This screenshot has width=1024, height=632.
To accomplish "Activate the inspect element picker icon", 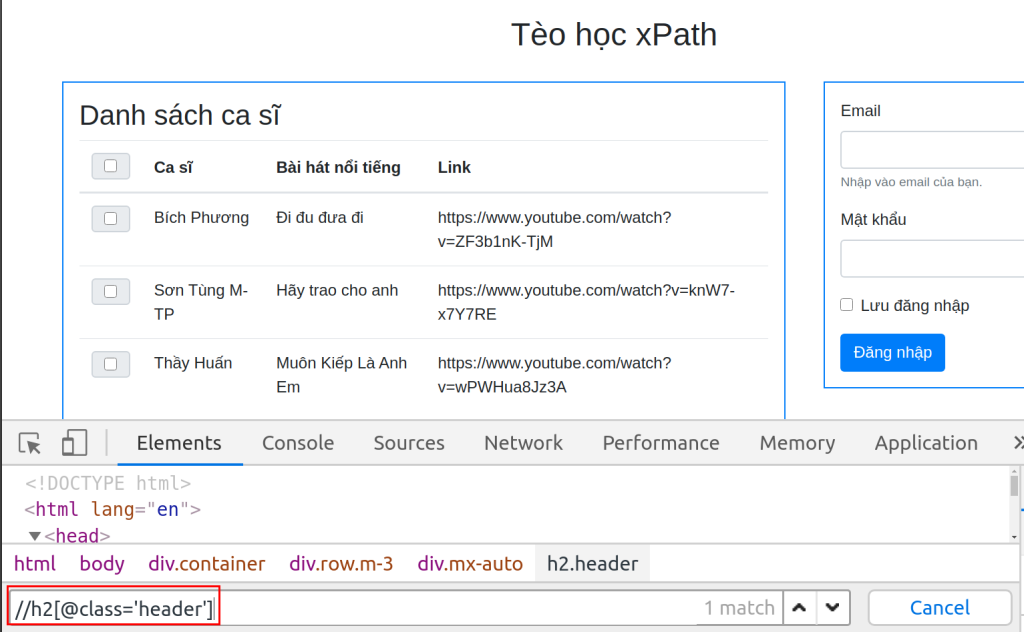I will [x=30, y=443].
